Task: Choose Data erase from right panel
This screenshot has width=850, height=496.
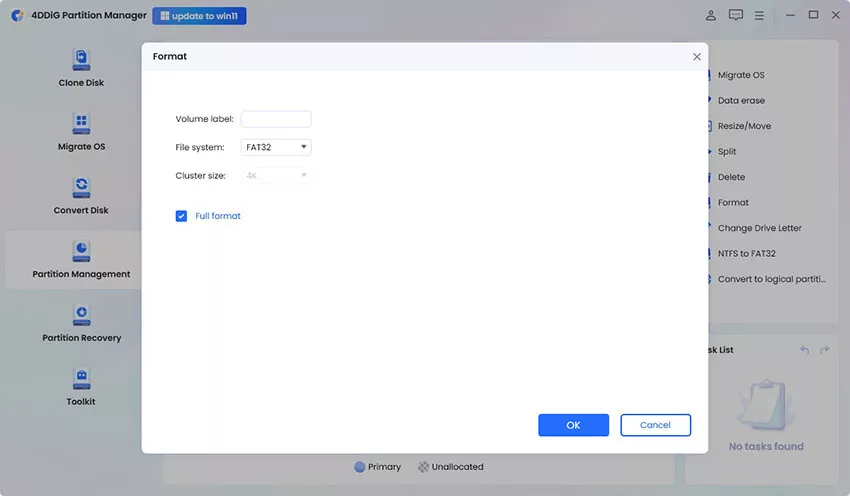Action: click(741, 101)
